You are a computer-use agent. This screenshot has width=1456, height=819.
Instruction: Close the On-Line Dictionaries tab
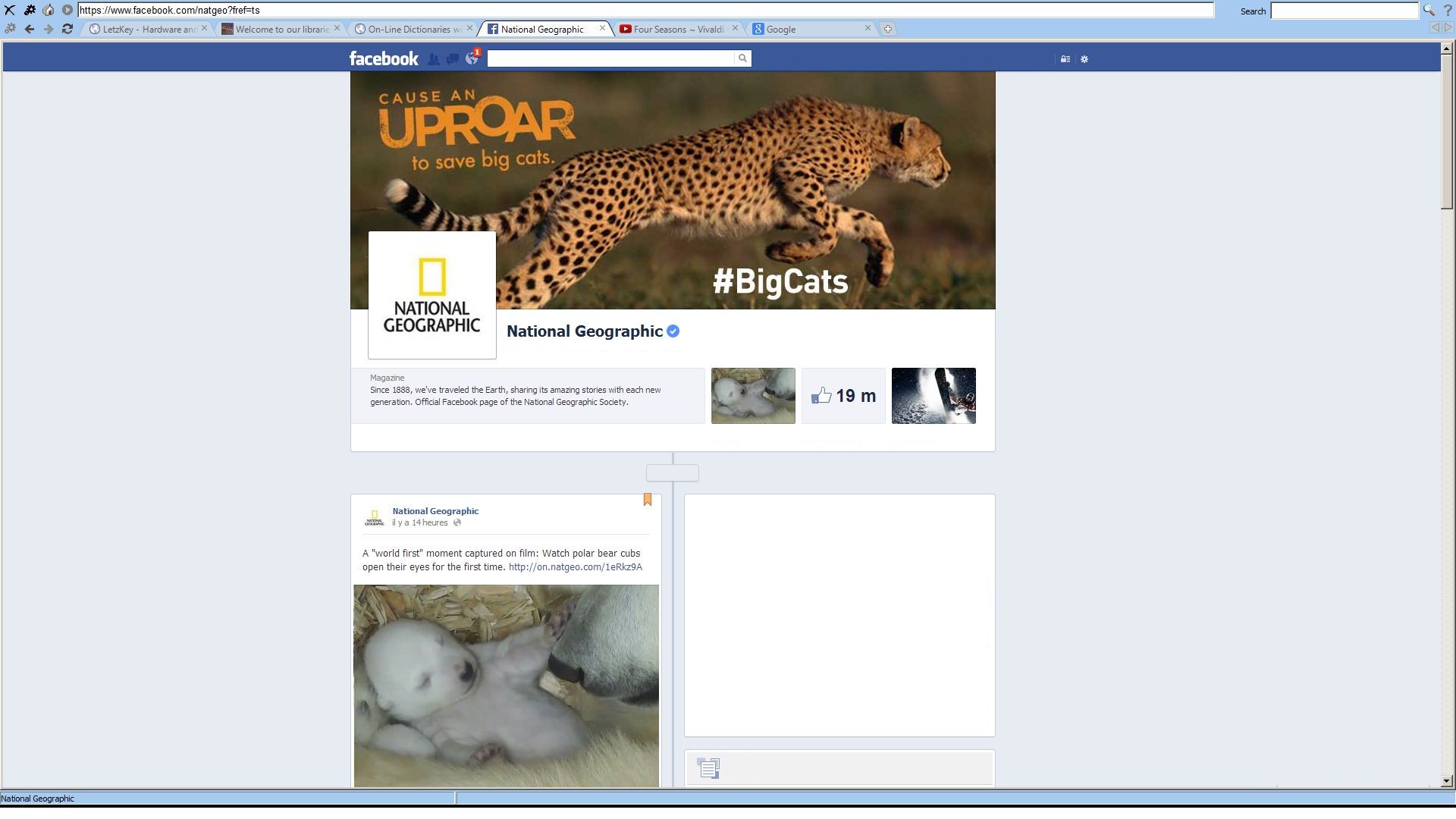[470, 28]
